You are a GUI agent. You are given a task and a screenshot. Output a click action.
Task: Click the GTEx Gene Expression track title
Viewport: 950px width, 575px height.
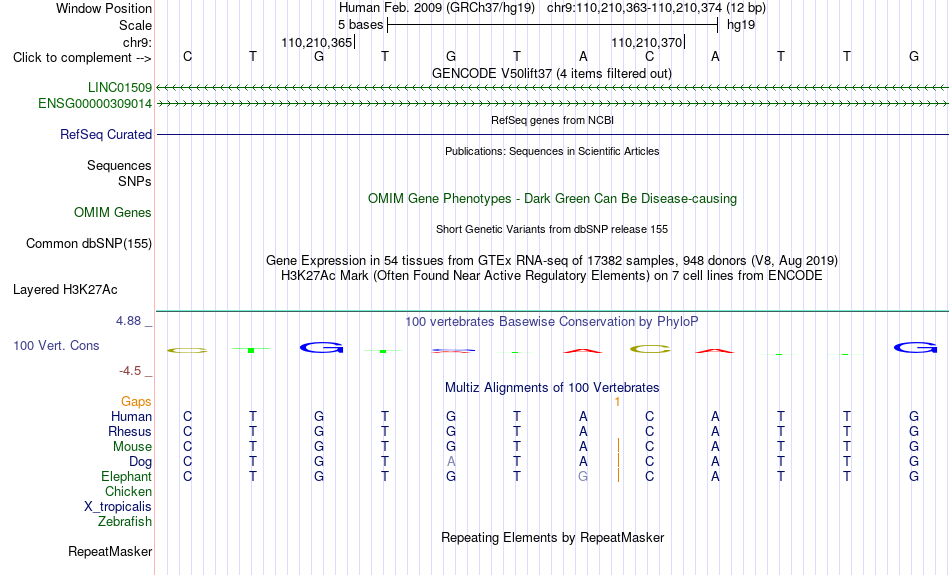click(x=552, y=261)
